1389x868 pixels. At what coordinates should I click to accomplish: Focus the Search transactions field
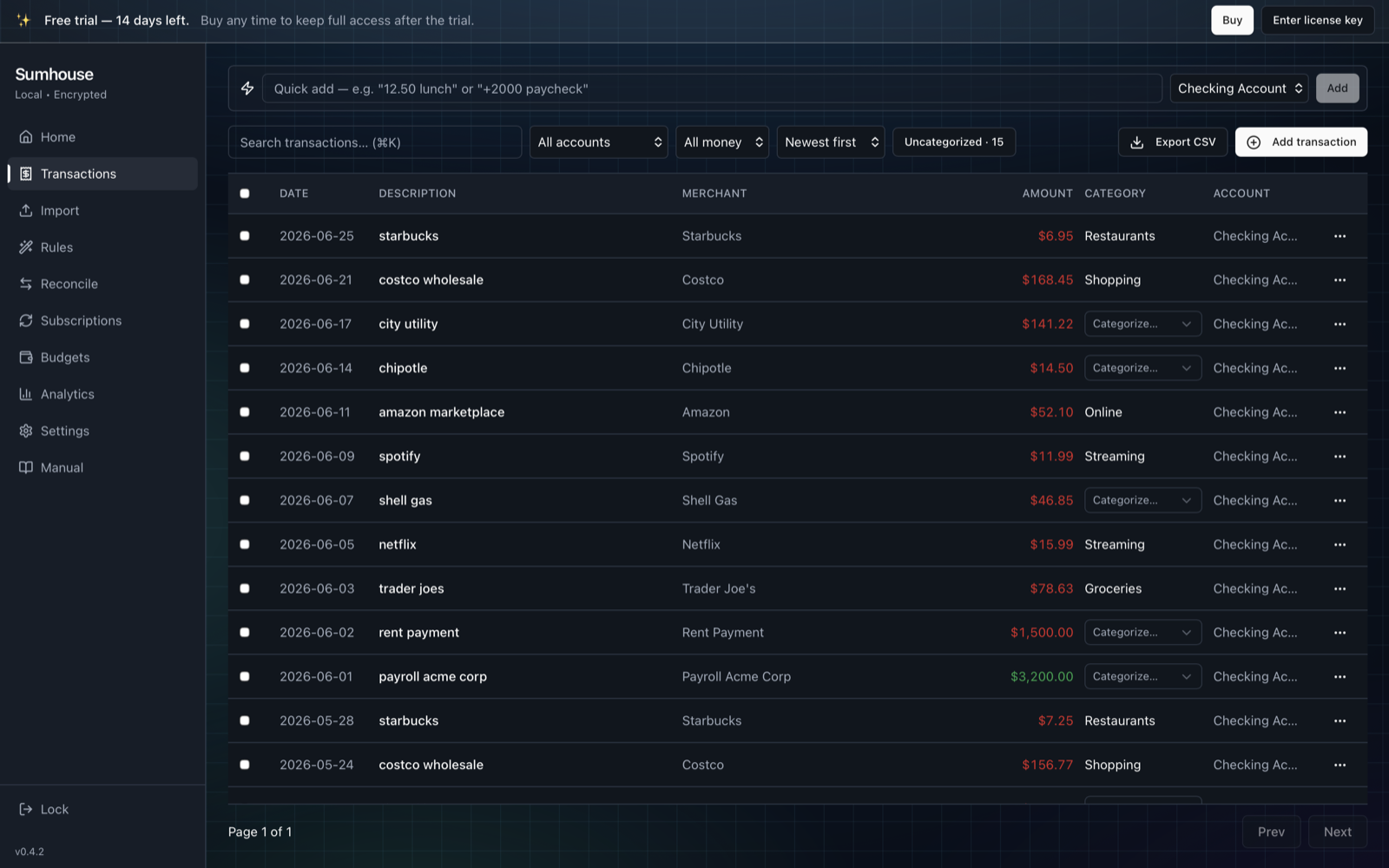(374, 142)
